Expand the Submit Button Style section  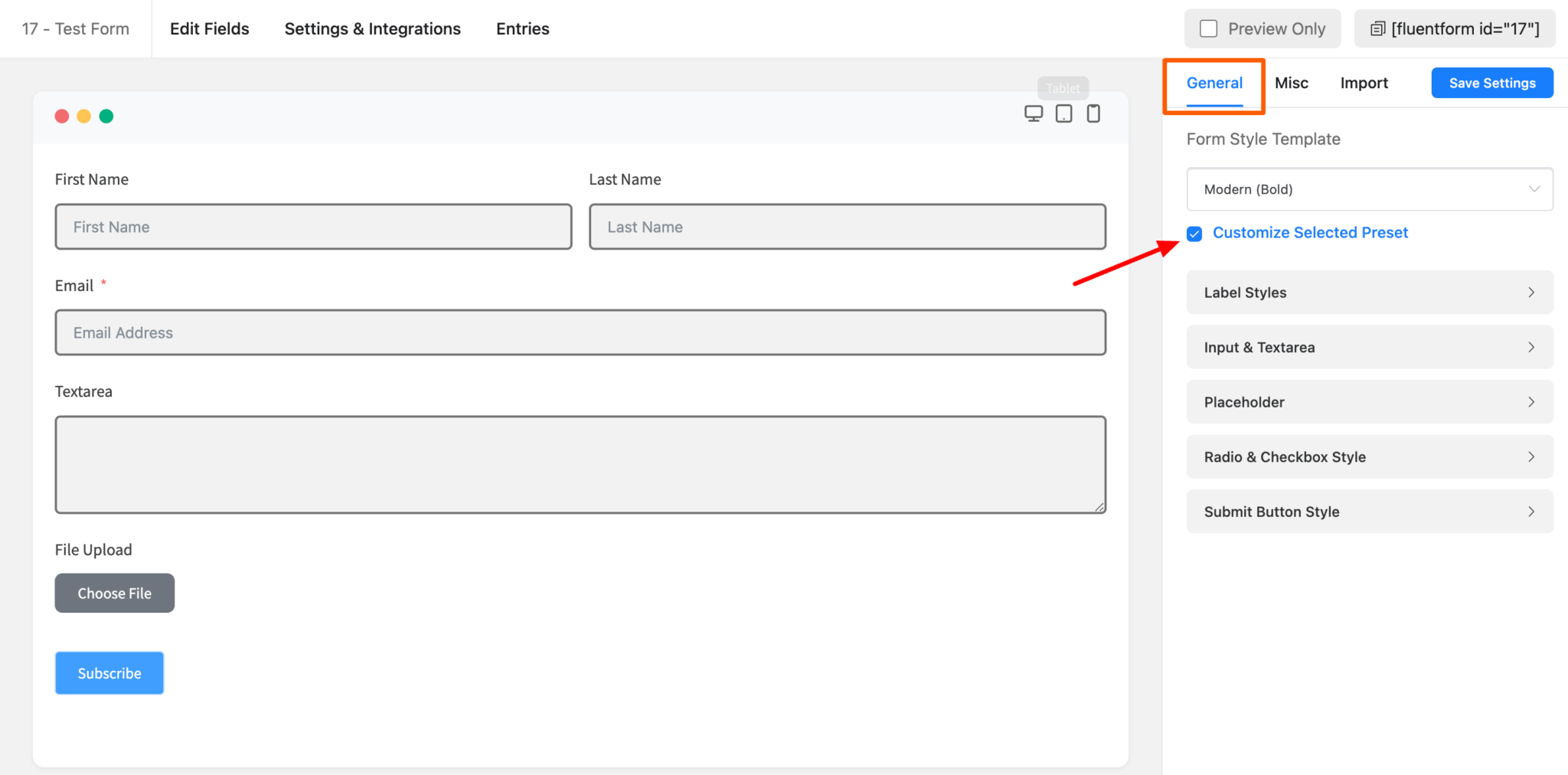[x=1369, y=511]
